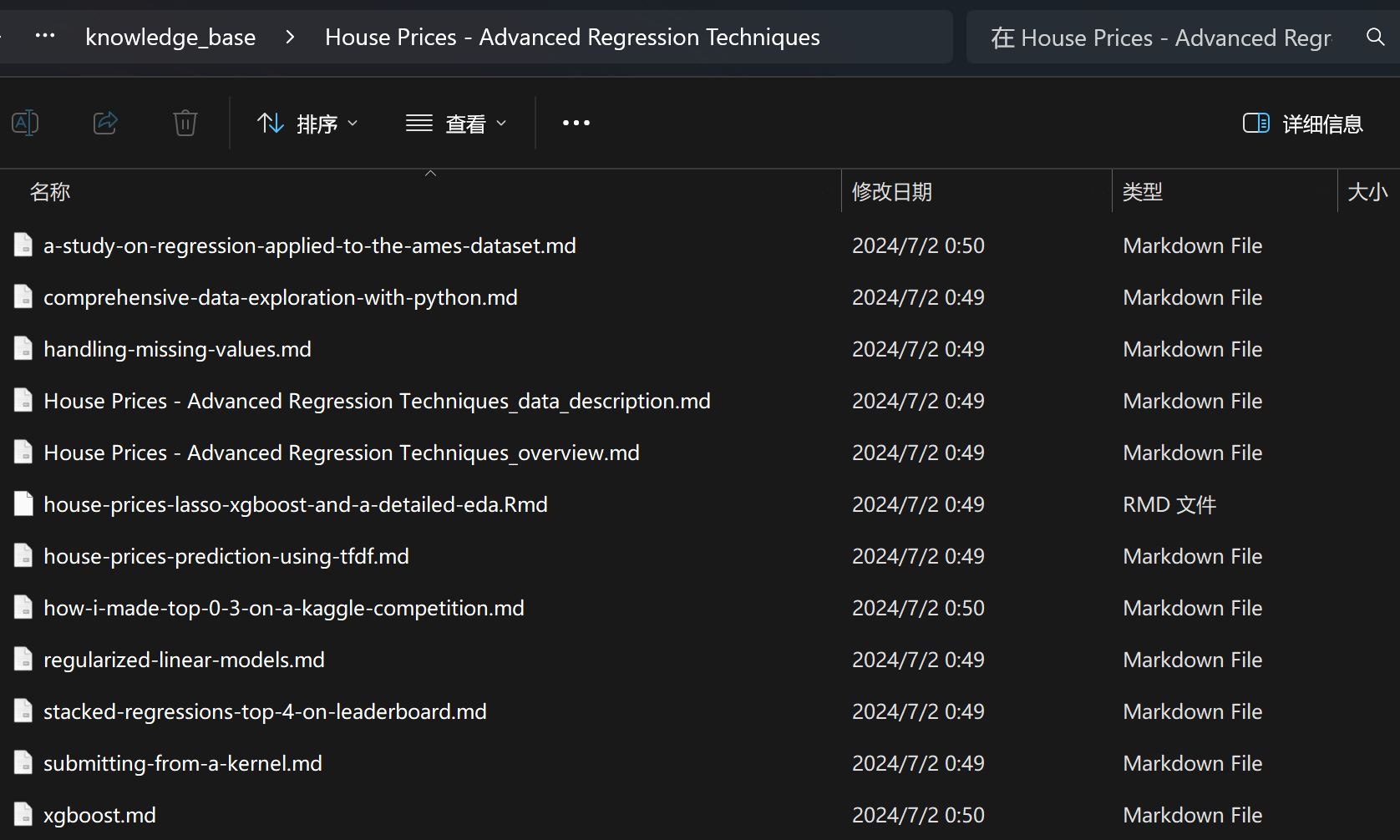1400x840 pixels.
Task: Open the breadcrumb overflow ellipsis in the address bar
Action: point(45,36)
